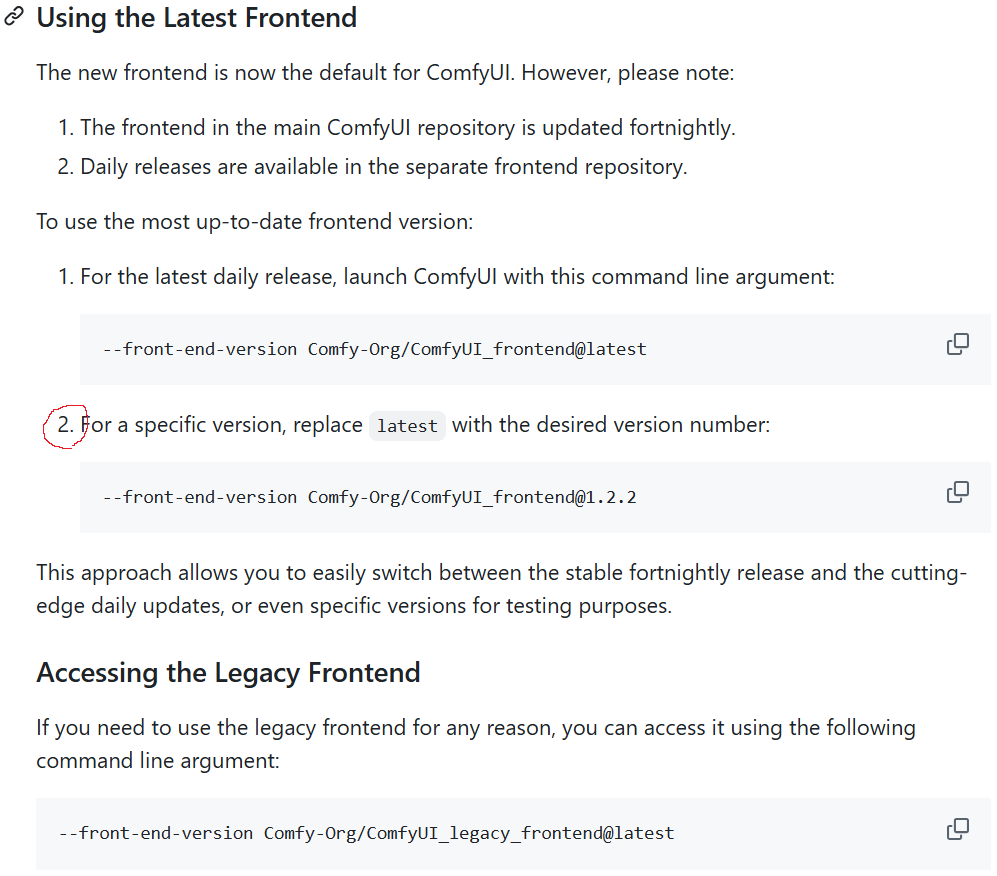Click the "with the desired version number" text
Viewport: 997px width, 876px height.
point(611,425)
